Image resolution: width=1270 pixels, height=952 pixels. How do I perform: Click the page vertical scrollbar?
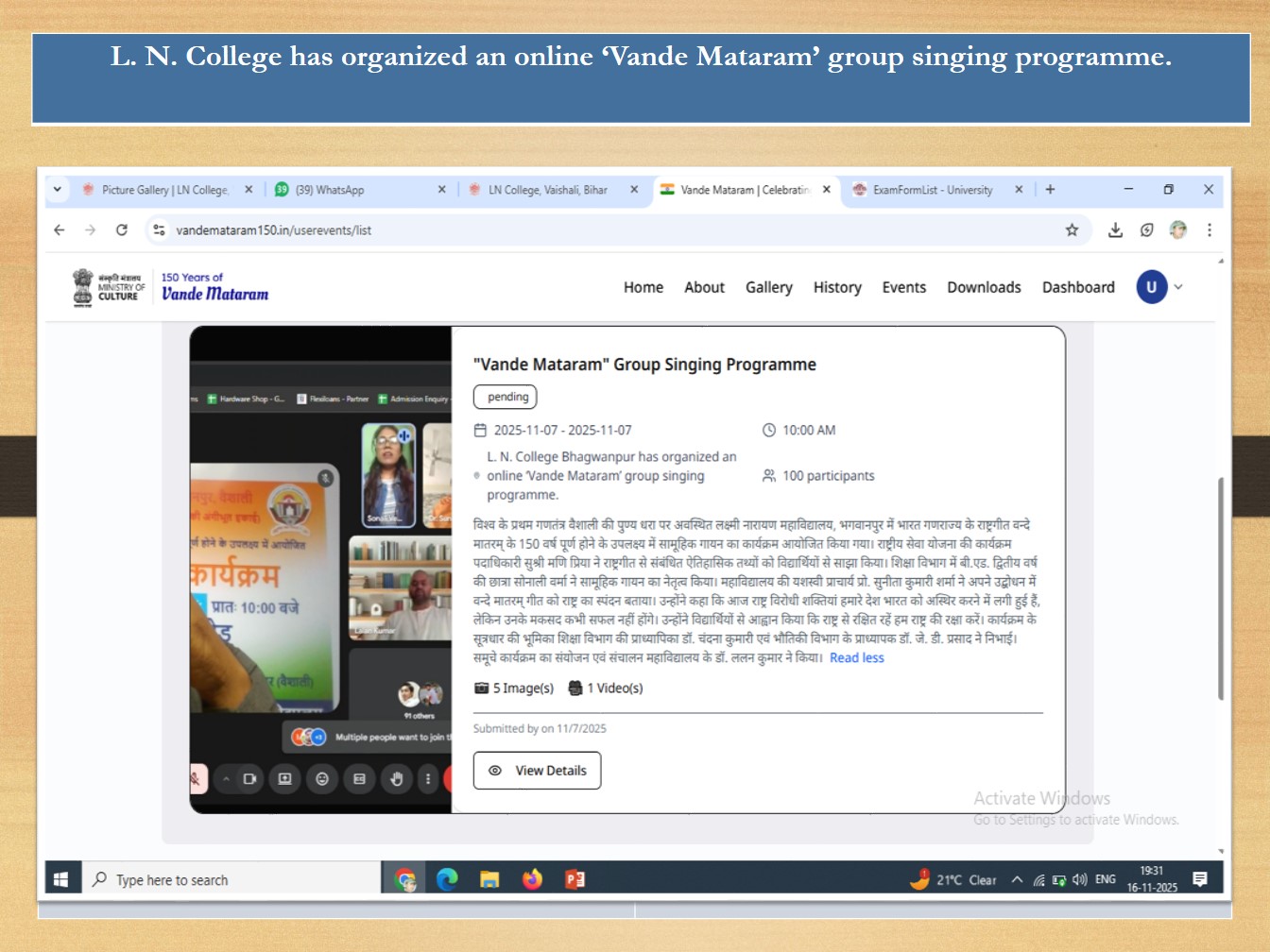(x=1220, y=586)
